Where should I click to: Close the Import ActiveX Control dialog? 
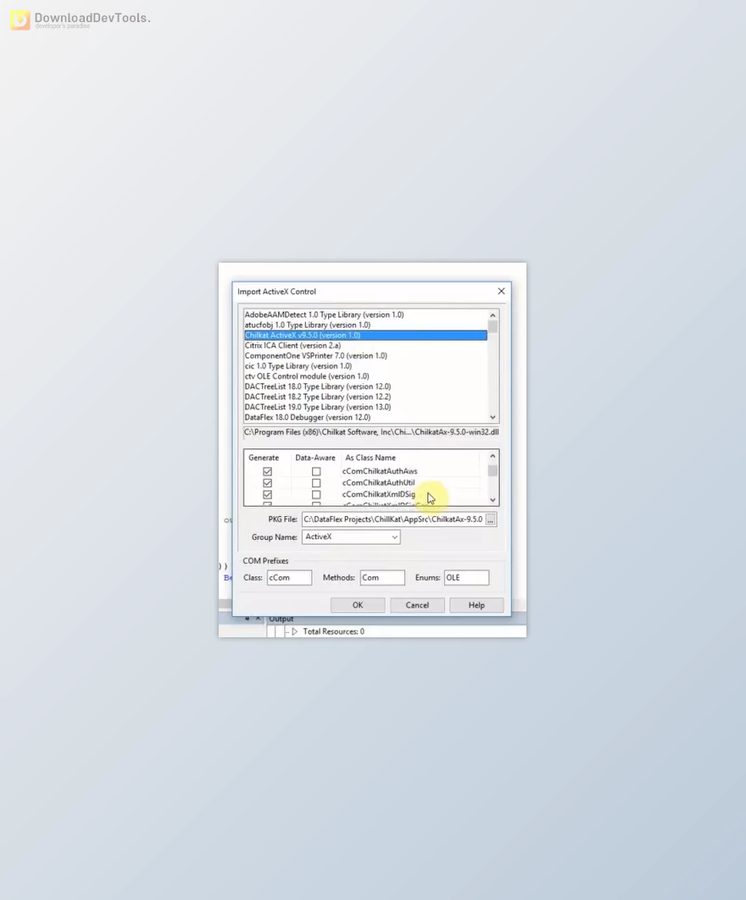pyautogui.click(x=501, y=292)
